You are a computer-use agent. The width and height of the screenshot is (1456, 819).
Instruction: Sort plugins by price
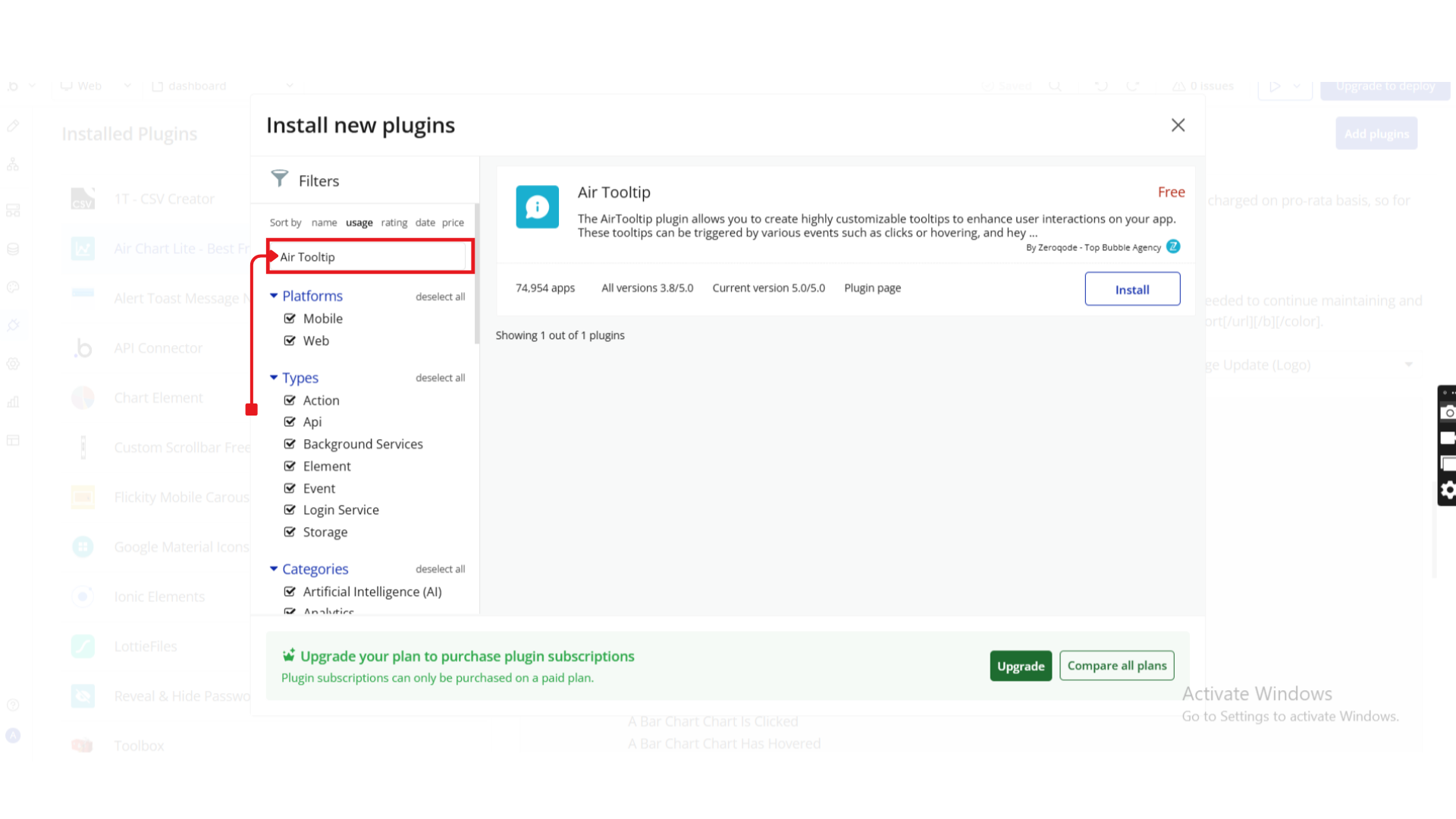click(x=453, y=223)
